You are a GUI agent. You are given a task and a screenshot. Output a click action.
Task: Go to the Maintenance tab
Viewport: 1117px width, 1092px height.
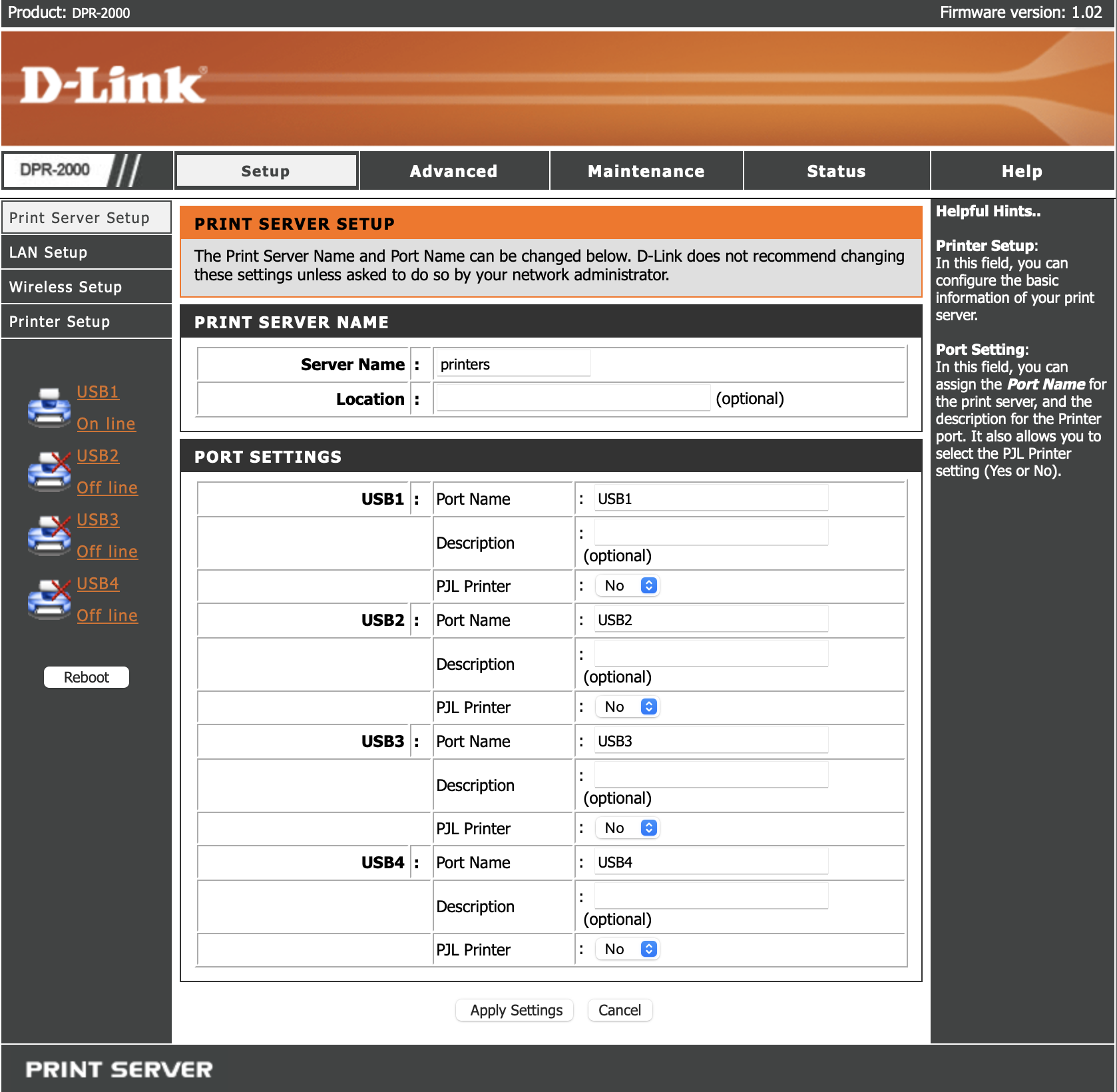tap(646, 171)
